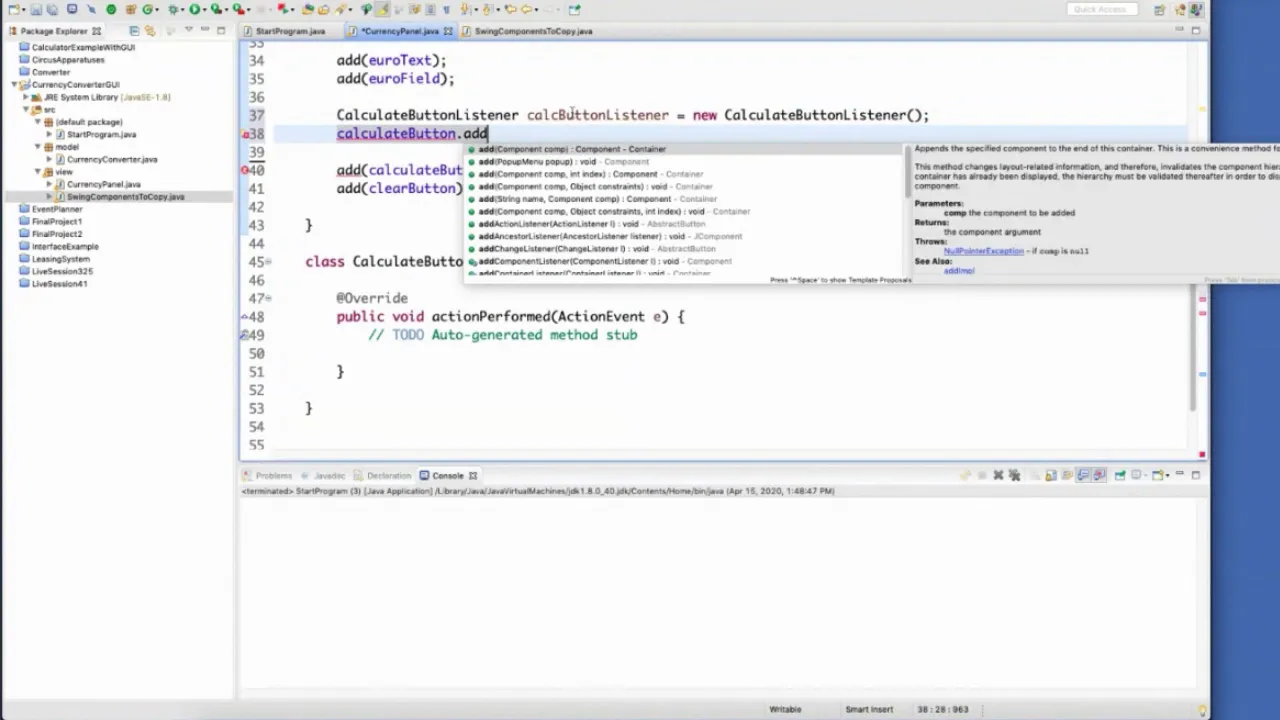Open the New file dropdown in toolbar
The image size is (1280, 720).
[x=22, y=10]
